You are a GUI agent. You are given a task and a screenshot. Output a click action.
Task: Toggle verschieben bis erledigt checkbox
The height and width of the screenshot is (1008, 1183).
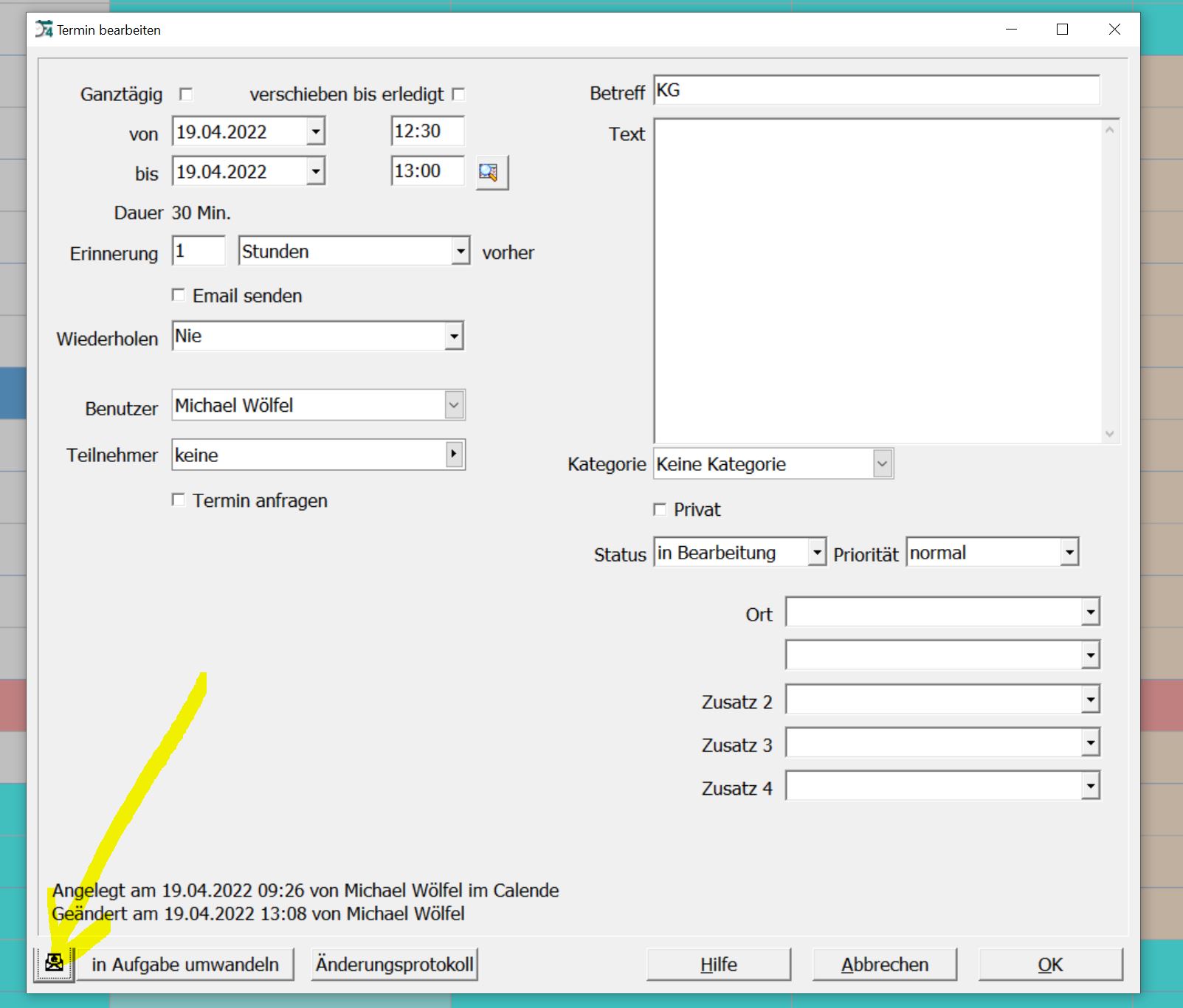pos(458,94)
